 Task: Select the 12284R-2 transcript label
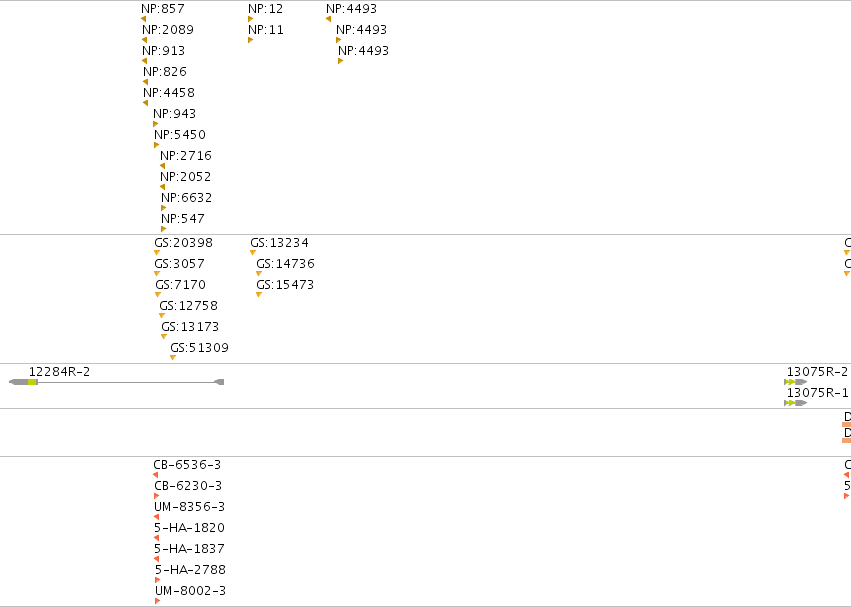(59, 372)
